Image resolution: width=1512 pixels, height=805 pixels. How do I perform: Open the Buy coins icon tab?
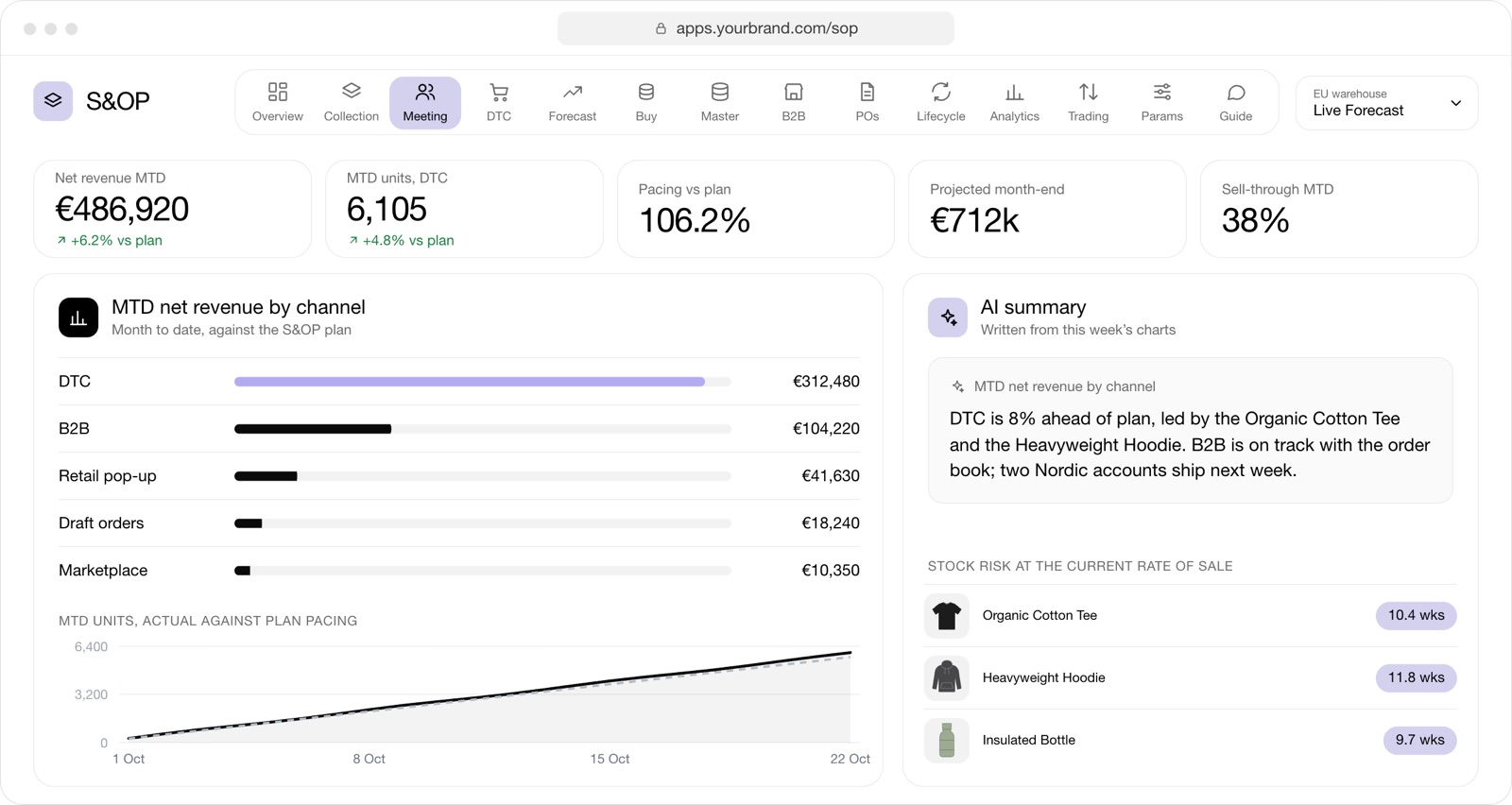[x=646, y=103]
